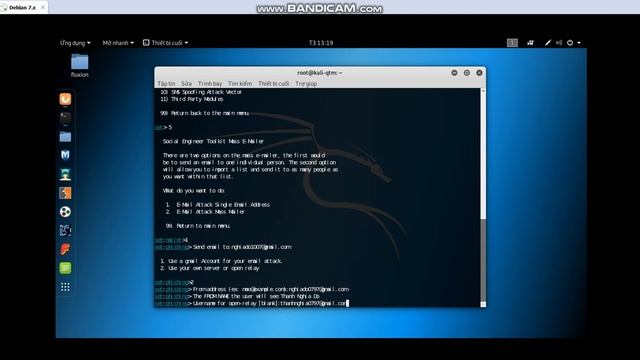This screenshot has height=360, width=640.
Task: Close the root@kali terminal window
Action: point(479,73)
